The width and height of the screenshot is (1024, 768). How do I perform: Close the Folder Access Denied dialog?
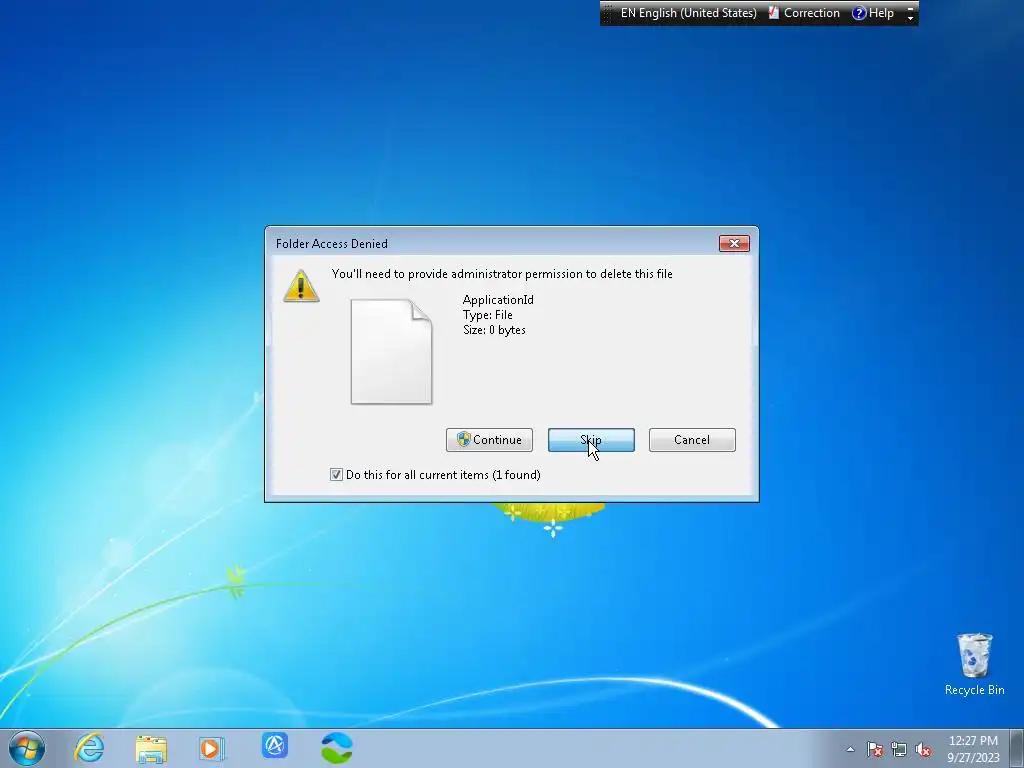(734, 243)
